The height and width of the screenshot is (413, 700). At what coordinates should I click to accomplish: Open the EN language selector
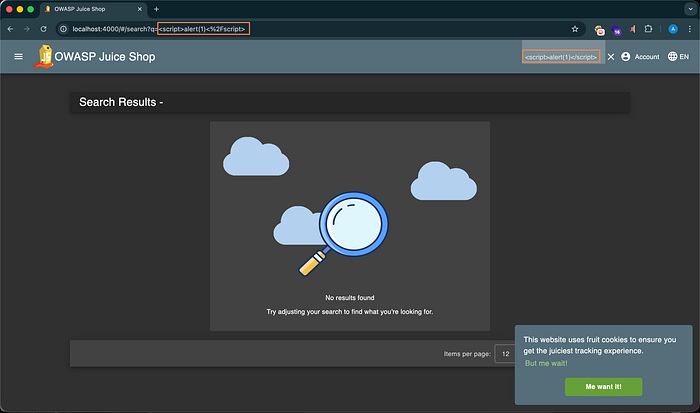pyautogui.click(x=678, y=57)
